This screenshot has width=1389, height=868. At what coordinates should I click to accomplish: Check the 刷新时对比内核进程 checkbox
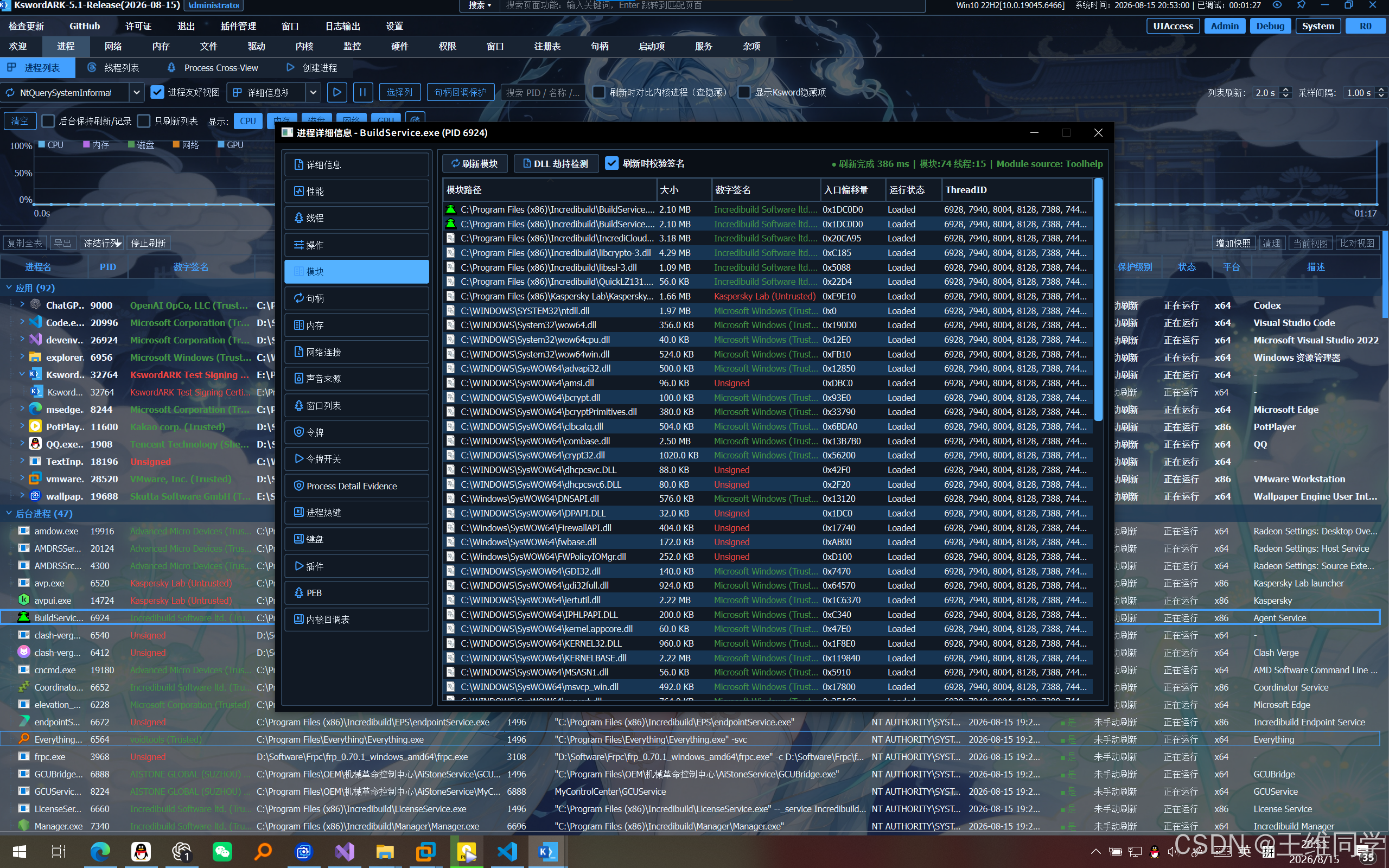[x=598, y=92]
